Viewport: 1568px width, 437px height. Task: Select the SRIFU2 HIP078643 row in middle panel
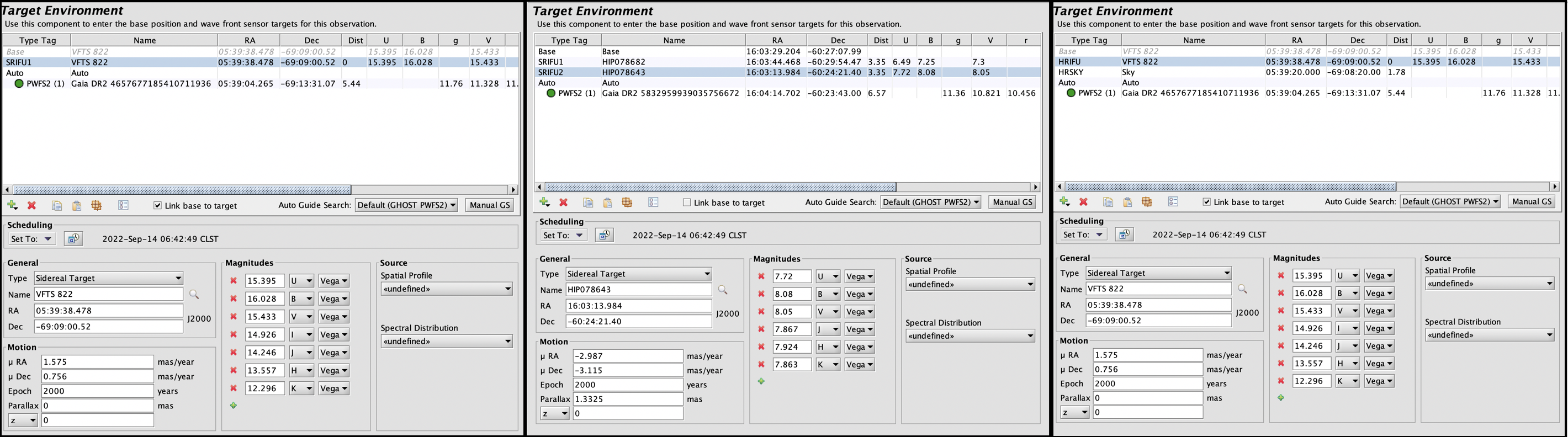(x=787, y=72)
